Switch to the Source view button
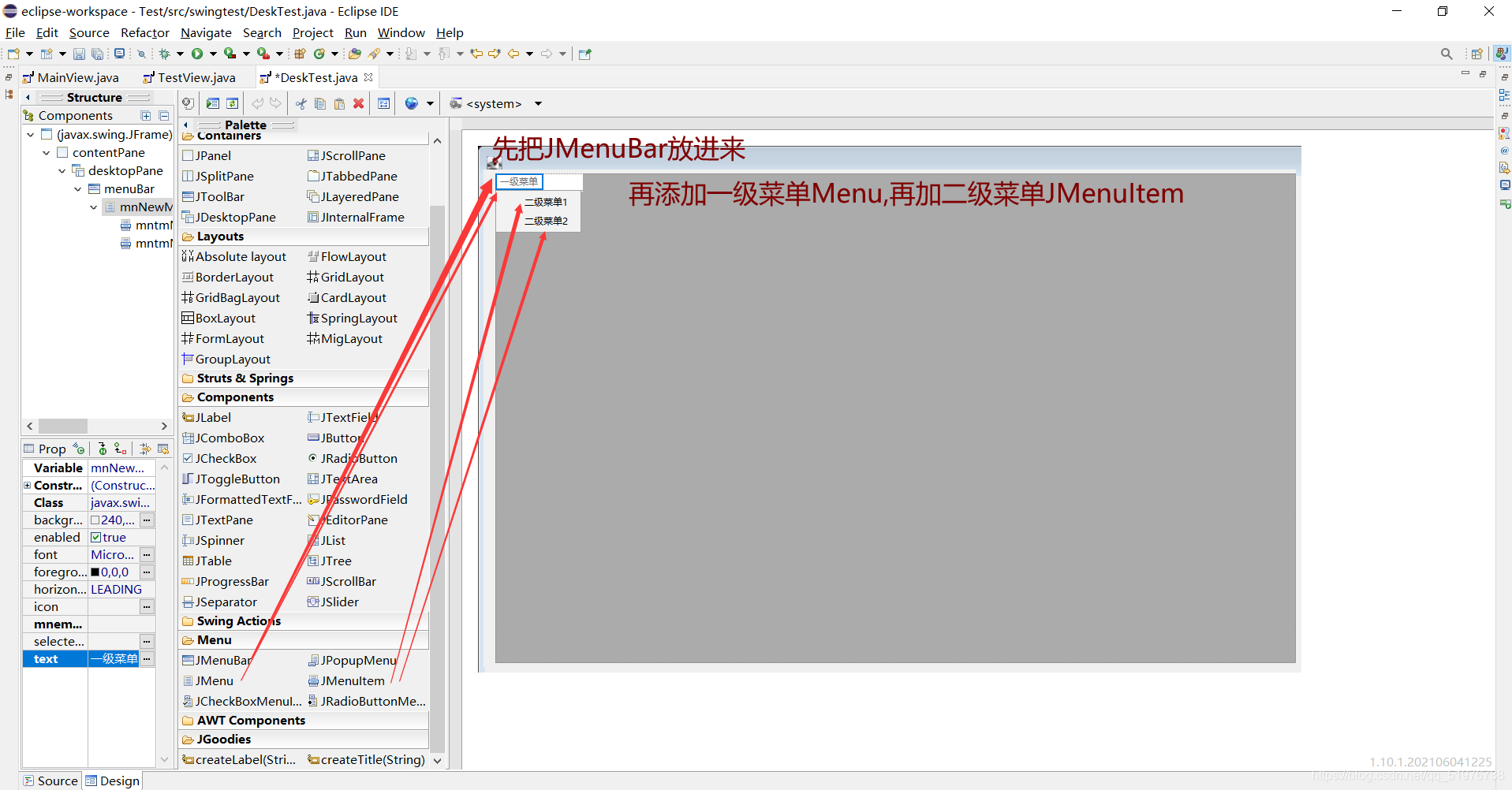 (50, 780)
